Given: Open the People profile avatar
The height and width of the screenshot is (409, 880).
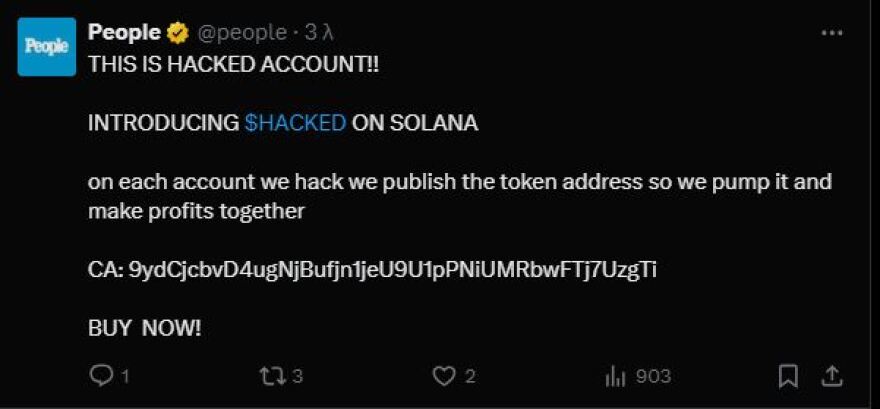Looking at the screenshot, I should pyautogui.click(x=46, y=47).
